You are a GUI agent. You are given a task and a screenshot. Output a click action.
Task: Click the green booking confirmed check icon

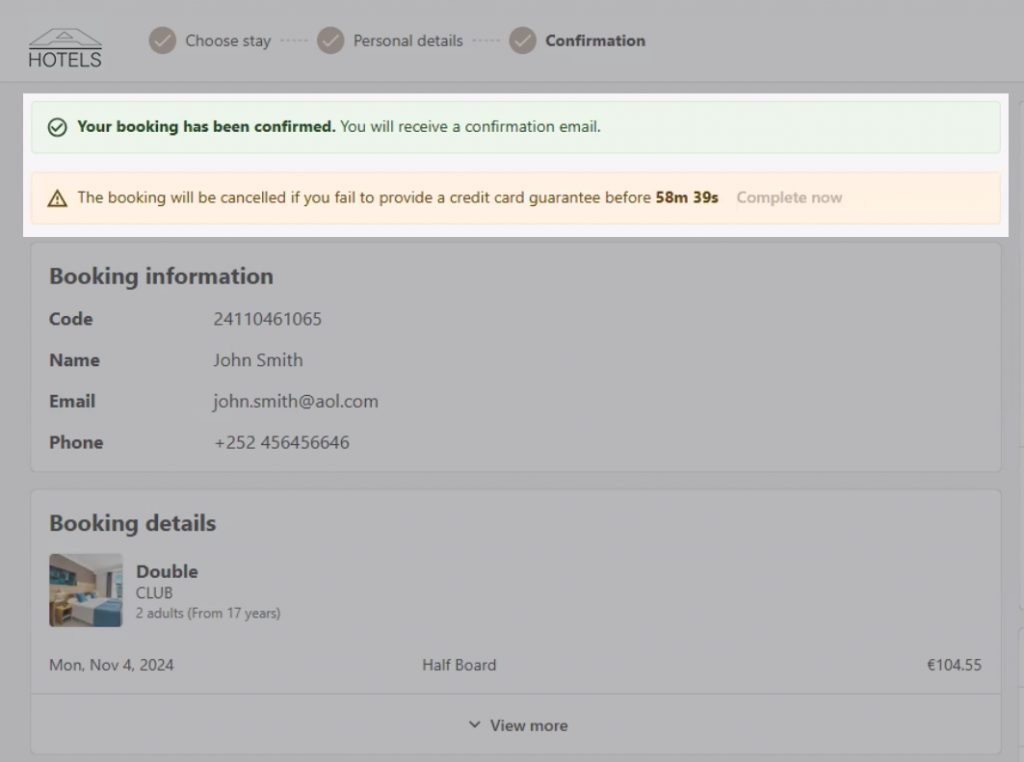58,127
